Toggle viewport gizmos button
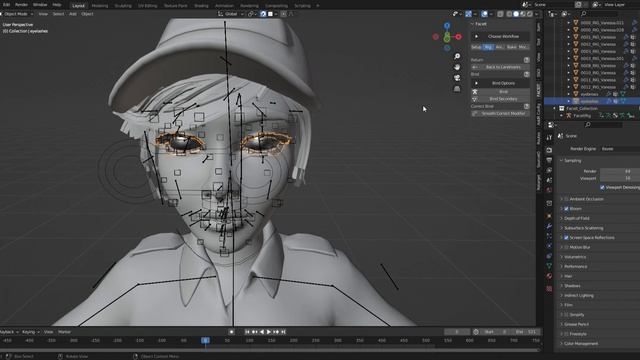The width and height of the screenshot is (640, 360). [468, 14]
